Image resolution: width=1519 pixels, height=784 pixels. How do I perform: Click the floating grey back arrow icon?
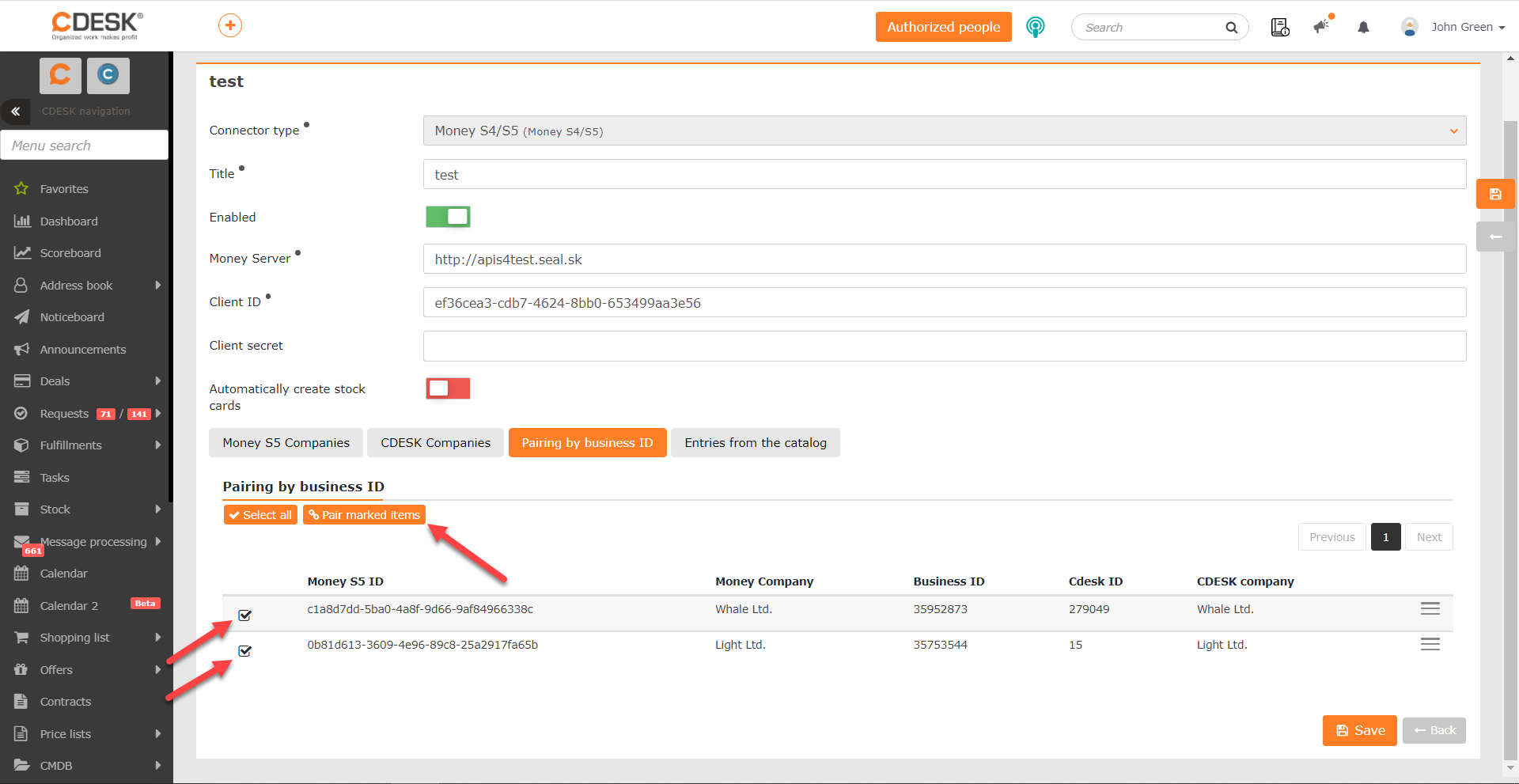coord(1495,237)
